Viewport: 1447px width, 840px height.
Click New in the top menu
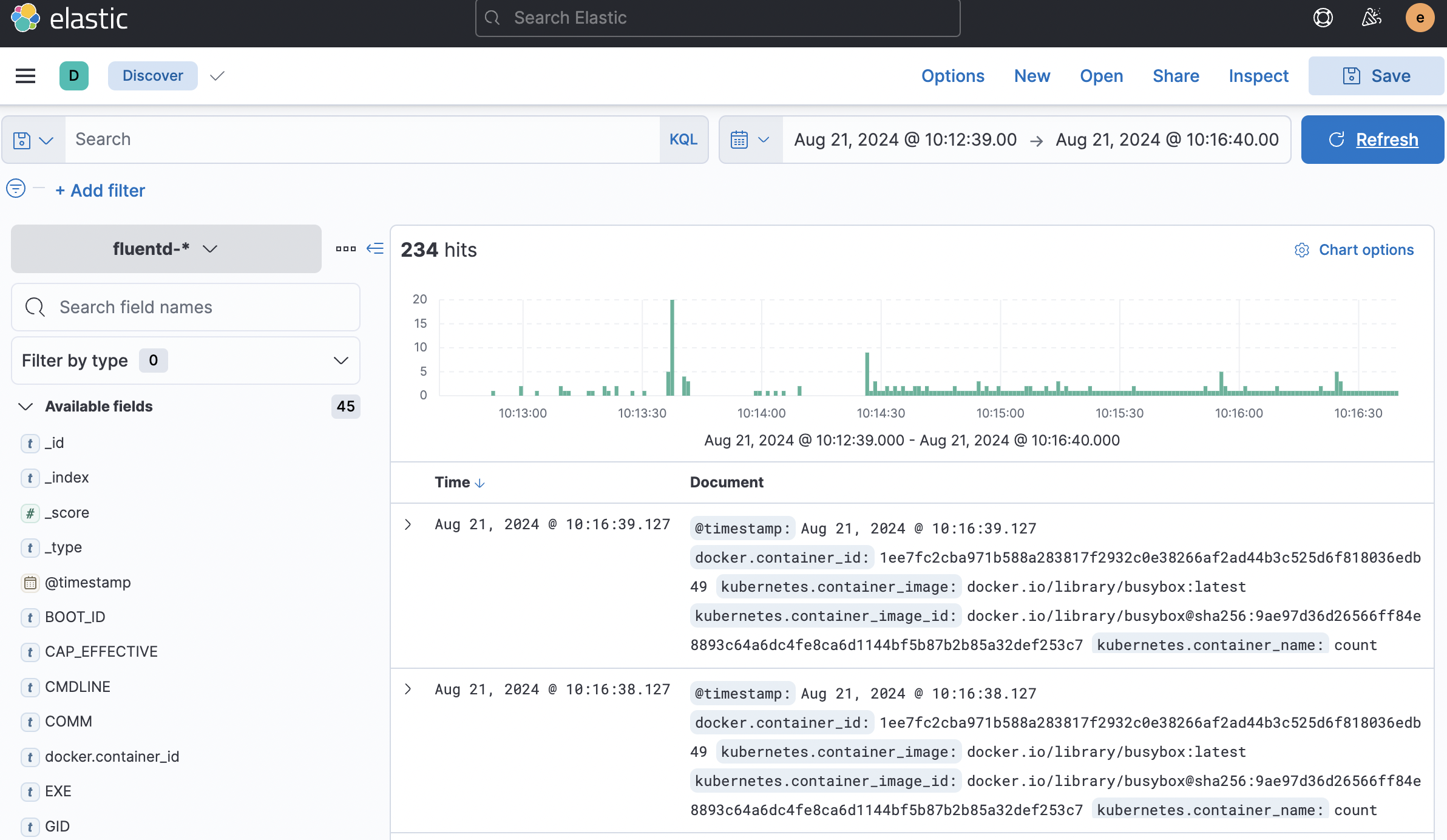1032,76
